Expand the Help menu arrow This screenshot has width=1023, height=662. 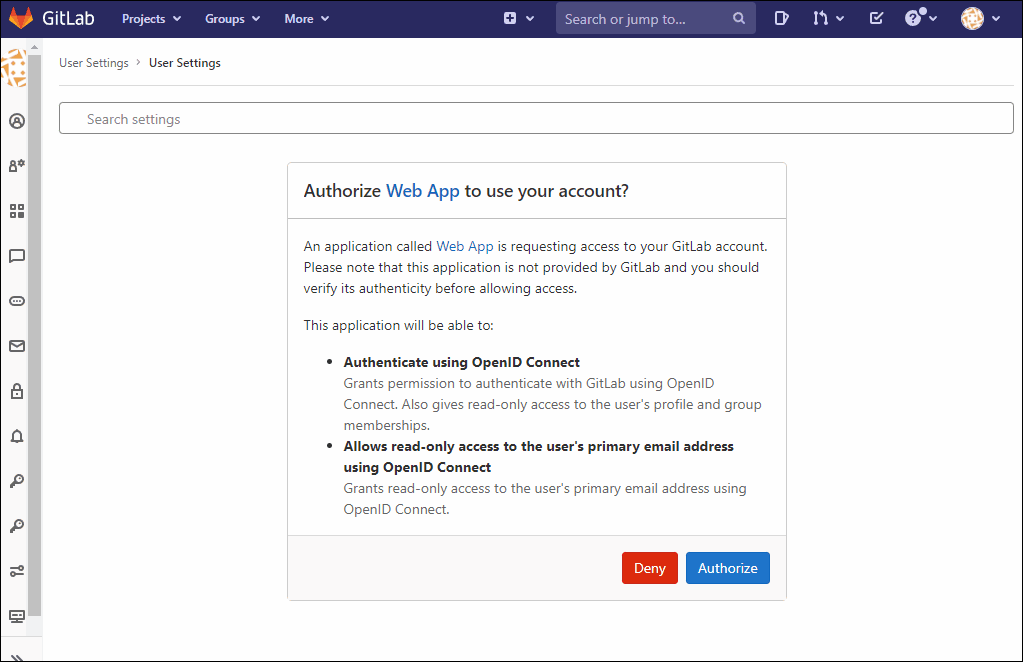(x=933, y=19)
